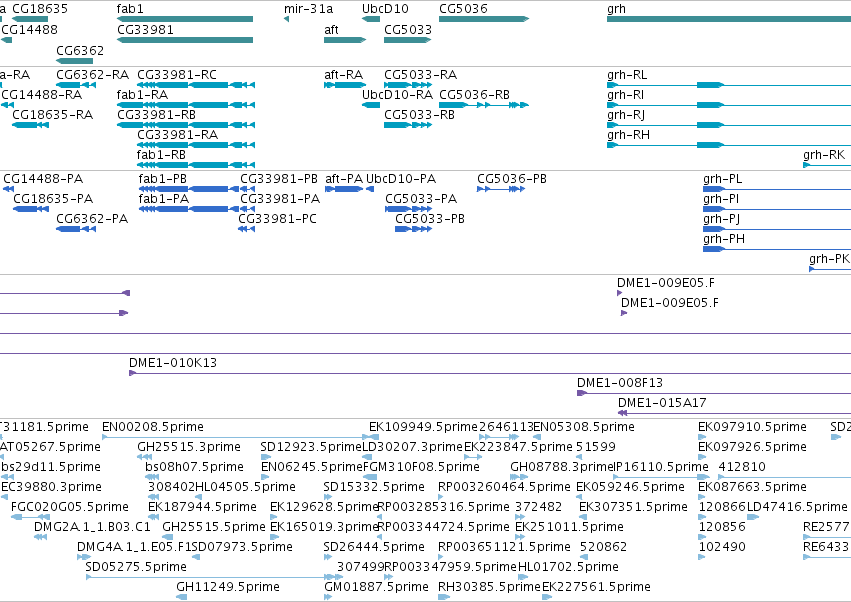Viewport: 851px width, 602px height.
Task: Select protein grh-PI
Action: pos(777,209)
